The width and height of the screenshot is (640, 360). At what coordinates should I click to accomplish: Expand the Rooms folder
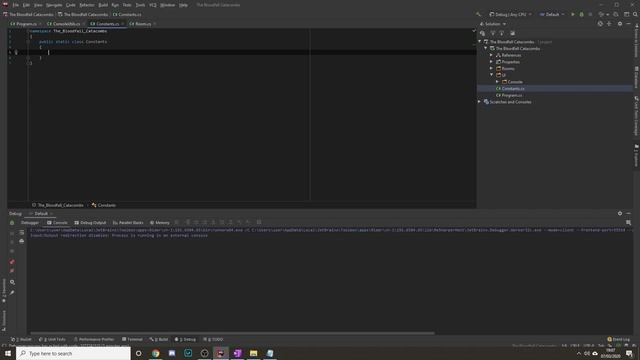(x=491, y=69)
